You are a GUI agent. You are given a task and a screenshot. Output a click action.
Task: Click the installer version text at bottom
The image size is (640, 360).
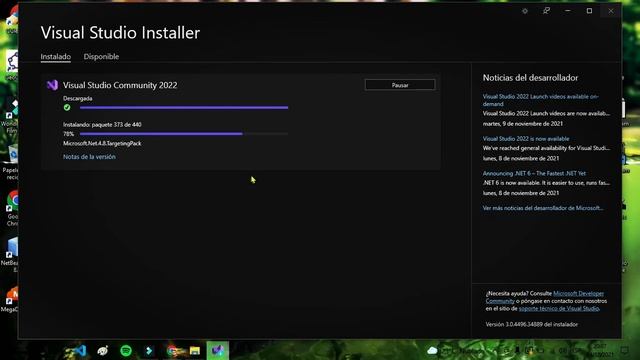[531, 324]
